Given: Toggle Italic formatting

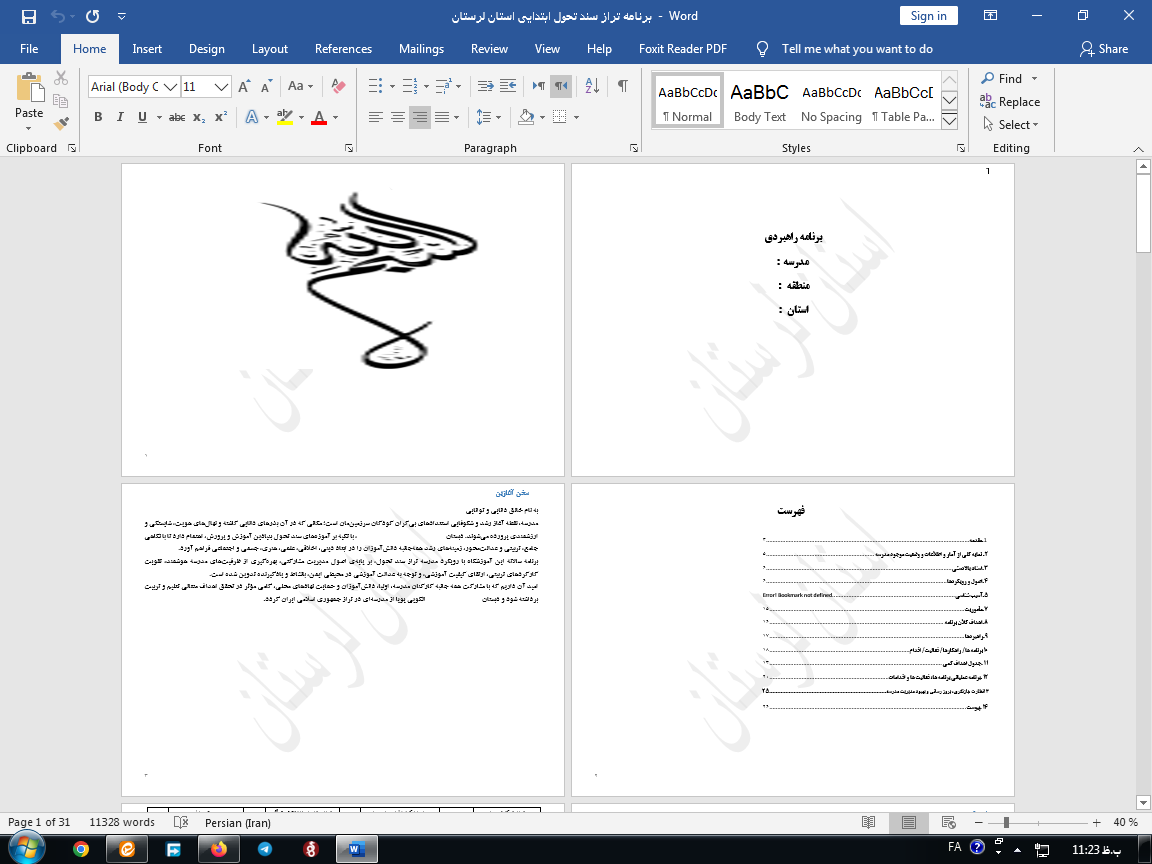Looking at the screenshot, I should coord(120,117).
